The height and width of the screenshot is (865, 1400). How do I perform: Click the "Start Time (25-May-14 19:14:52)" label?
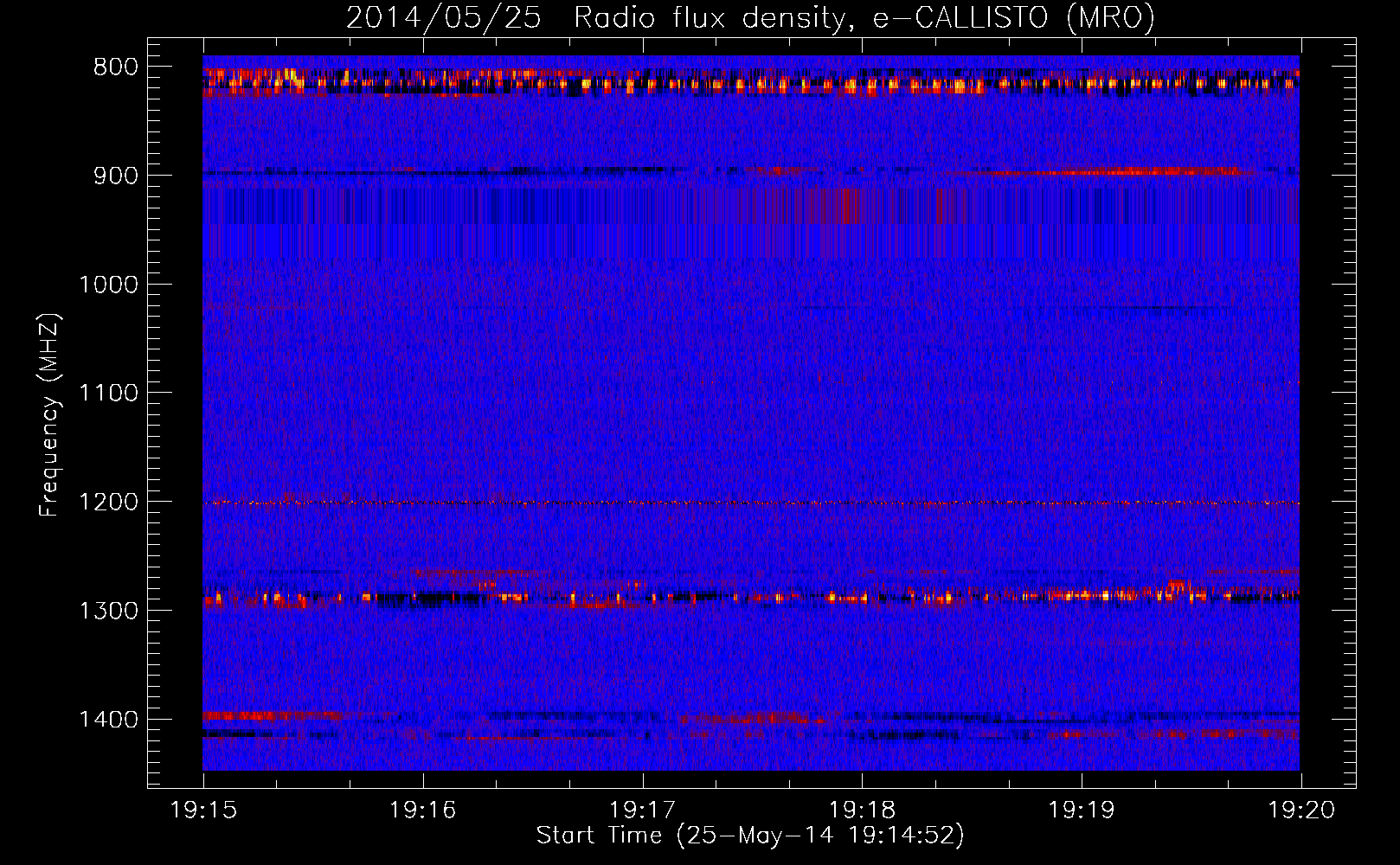point(750,836)
